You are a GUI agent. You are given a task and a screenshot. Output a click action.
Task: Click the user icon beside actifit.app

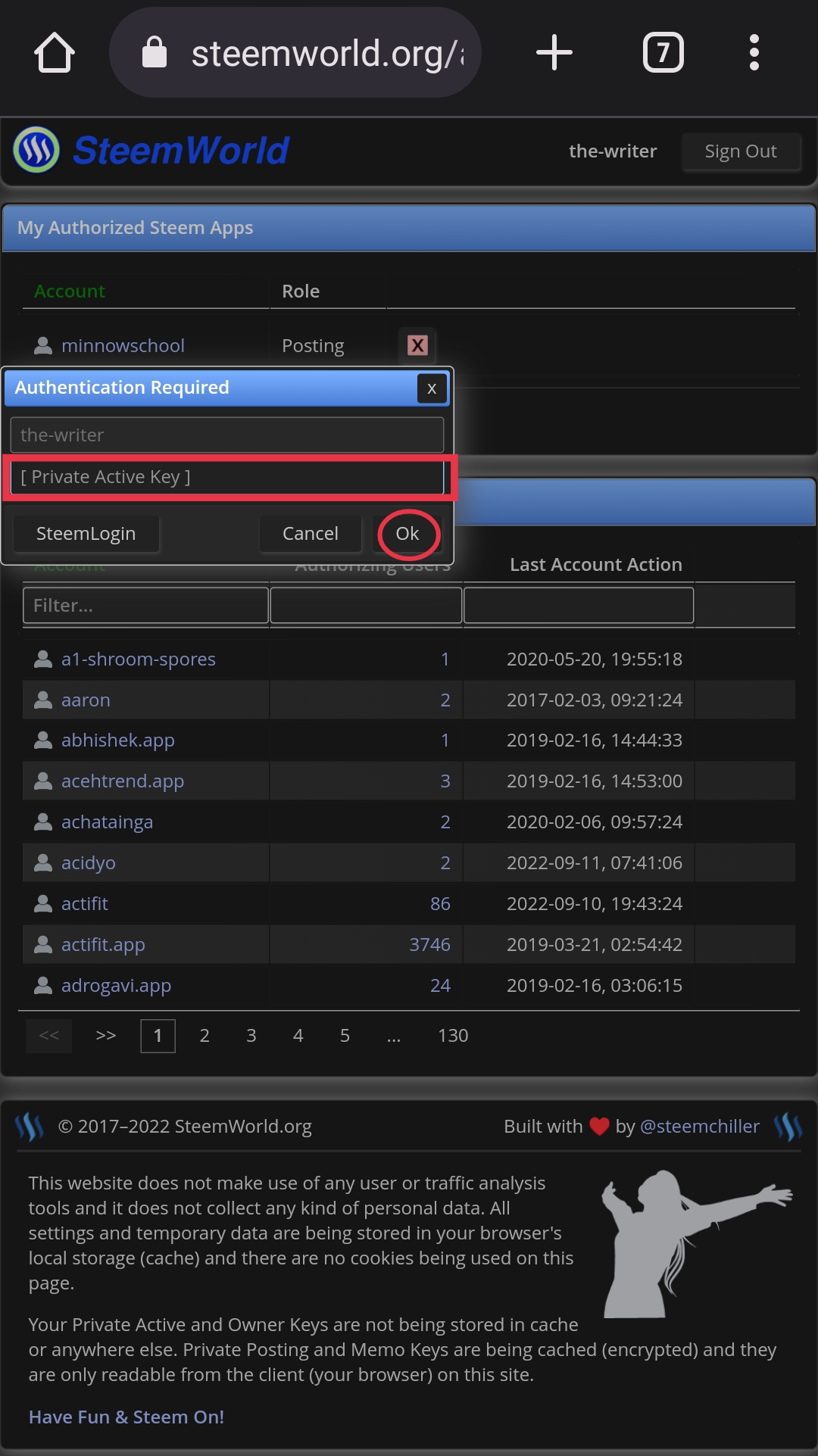point(43,945)
